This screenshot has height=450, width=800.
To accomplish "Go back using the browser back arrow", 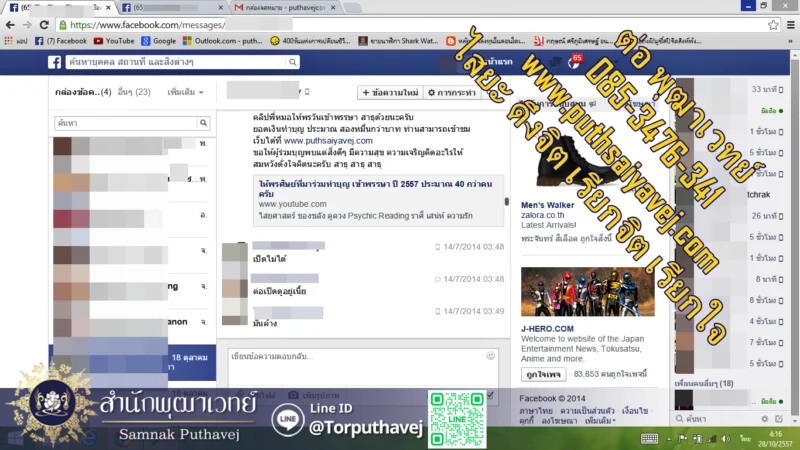I will 10,24.
